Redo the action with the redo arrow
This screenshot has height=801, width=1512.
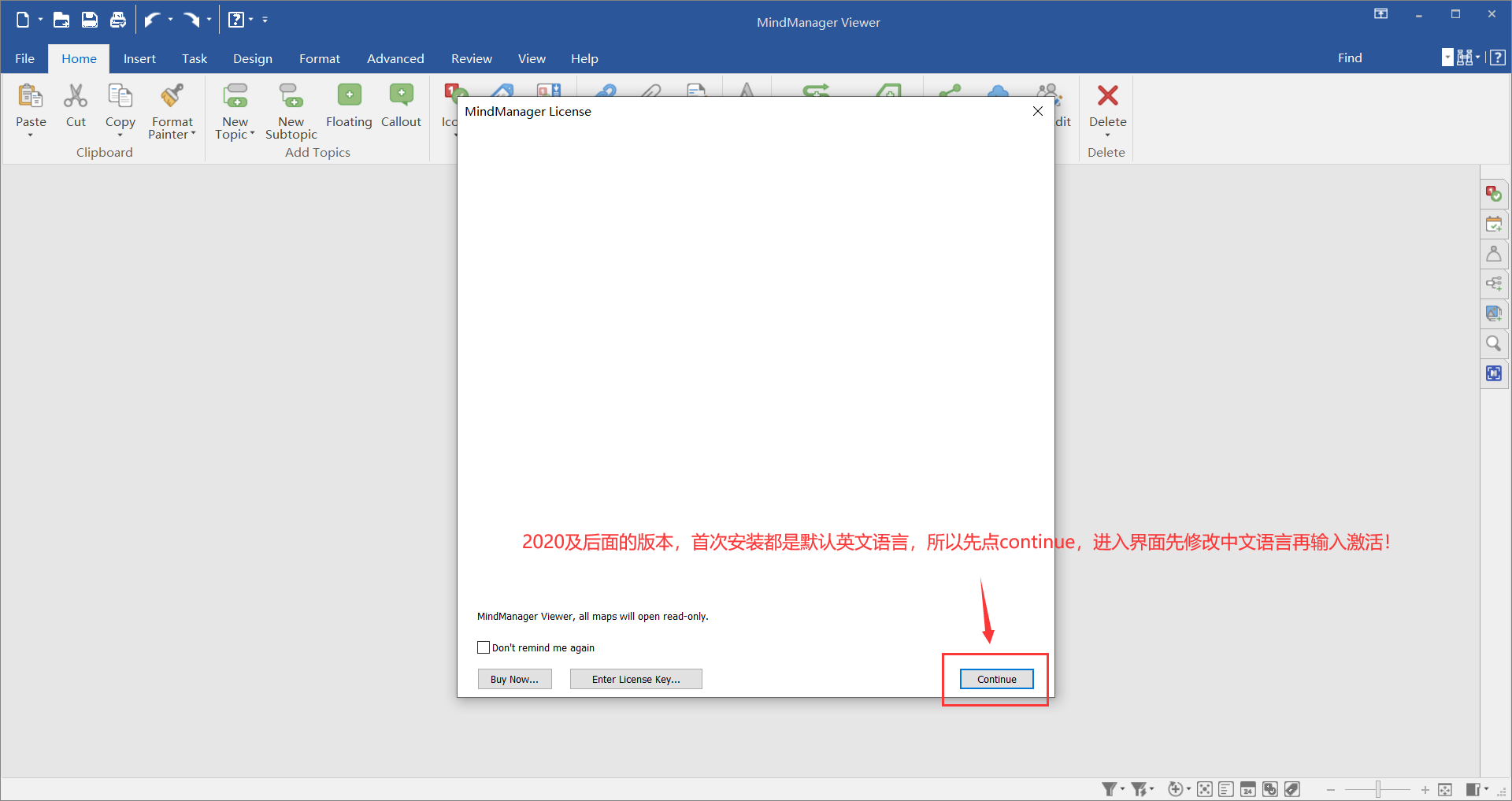[191, 20]
